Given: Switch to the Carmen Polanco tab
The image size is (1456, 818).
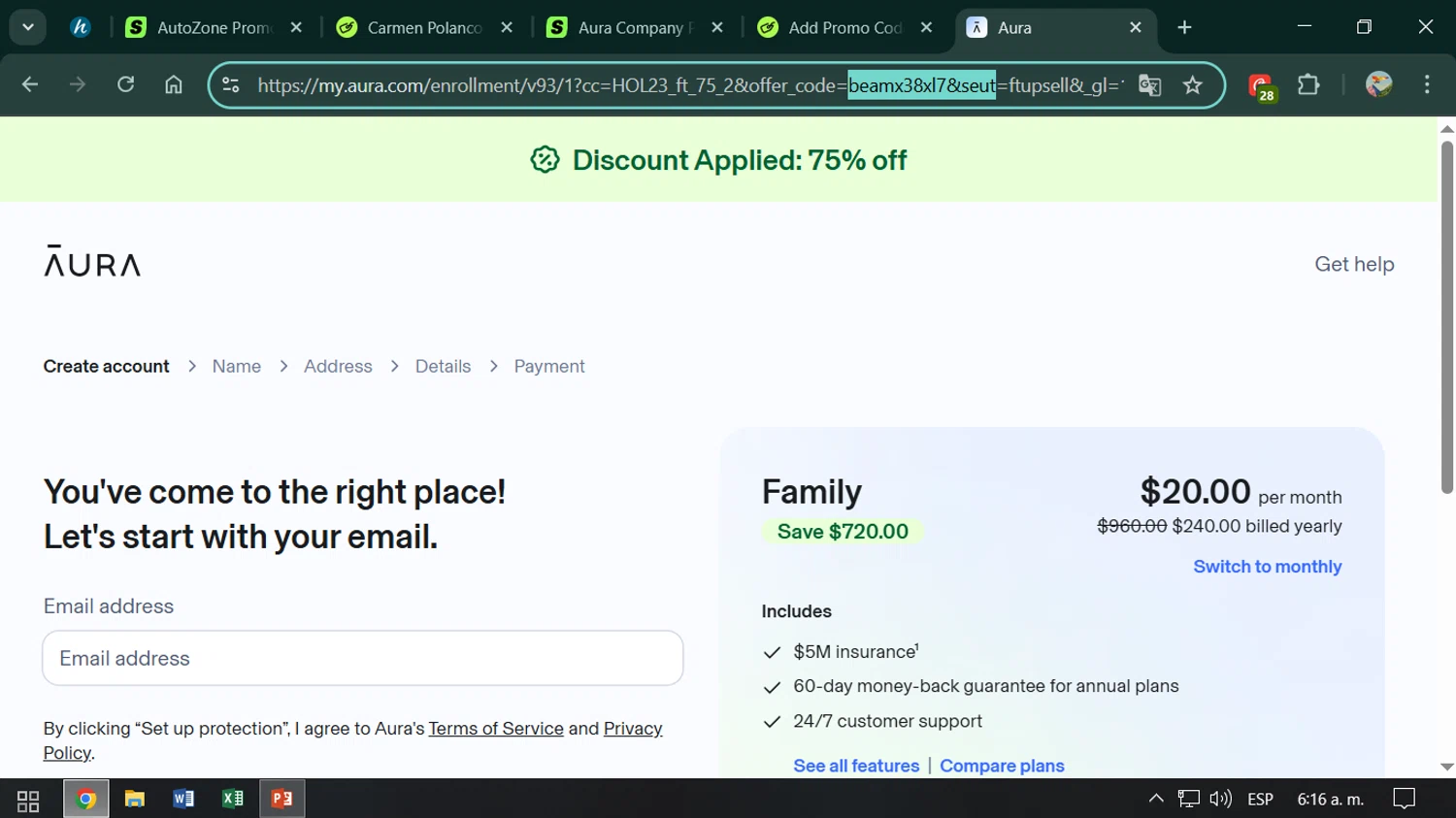Looking at the screenshot, I should (425, 27).
